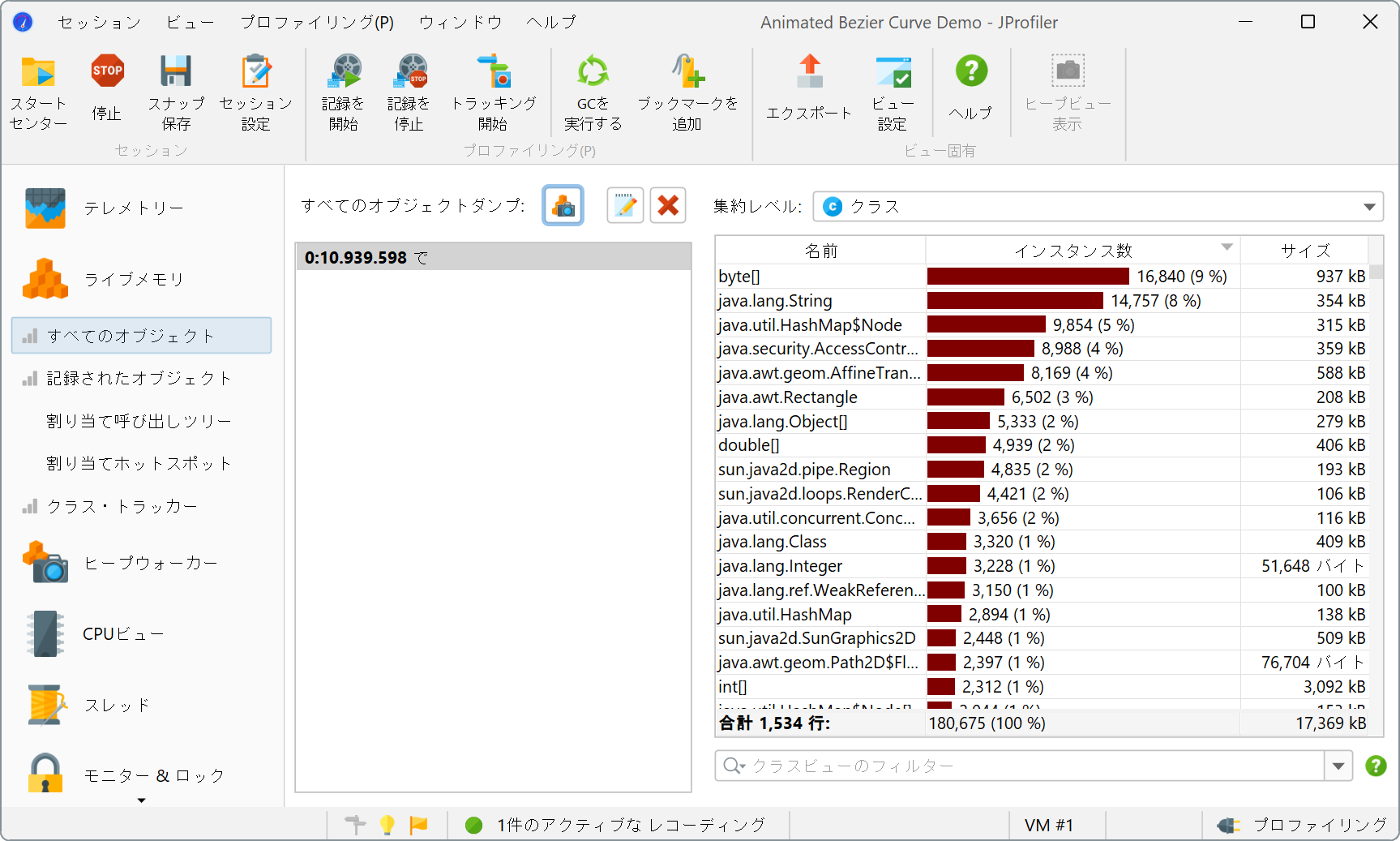The height and width of the screenshot is (841, 1400).
Task: Open the ヒープウォーカー section
Action: click(x=142, y=563)
